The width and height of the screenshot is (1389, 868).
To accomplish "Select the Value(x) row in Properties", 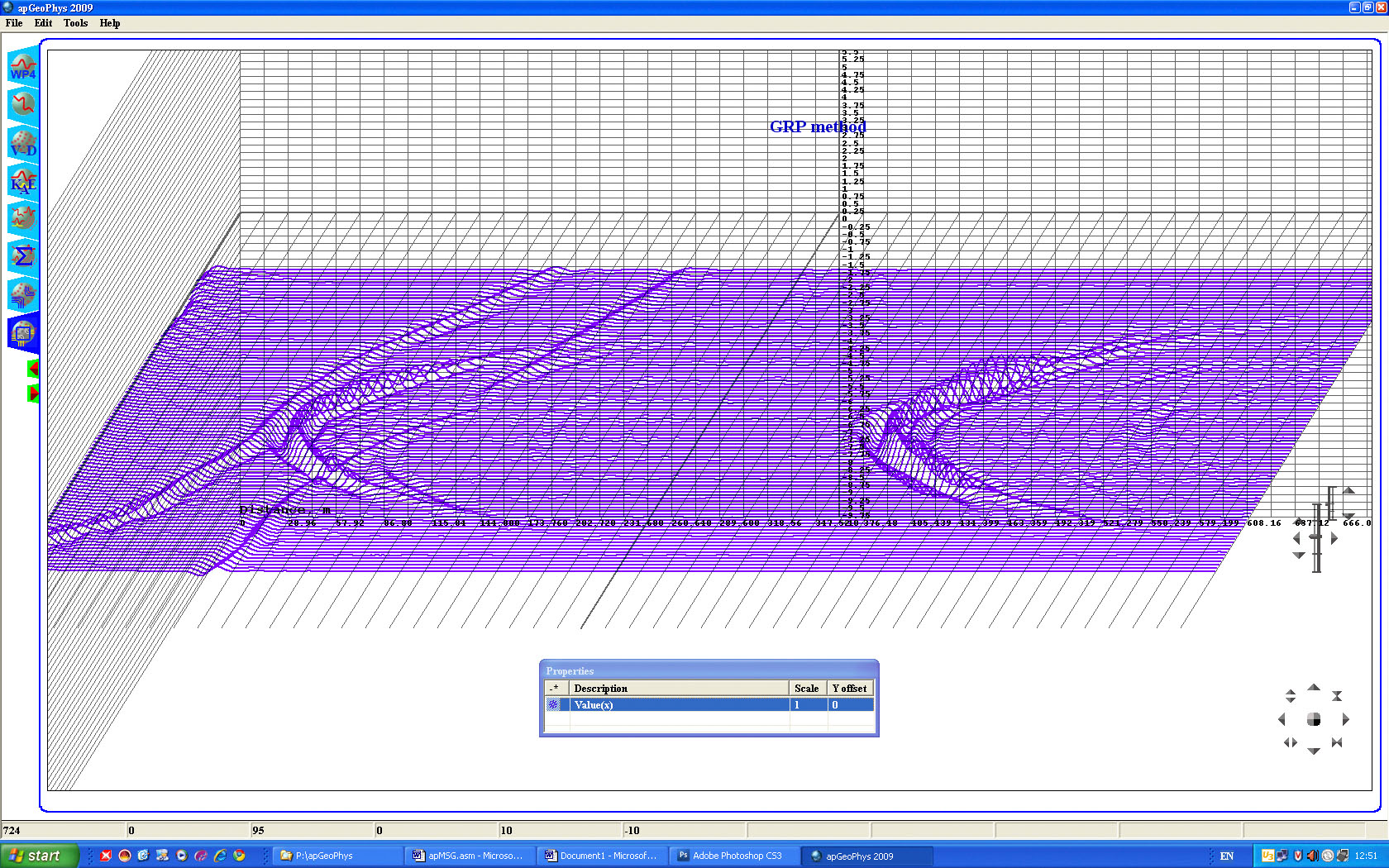I will click(x=678, y=705).
